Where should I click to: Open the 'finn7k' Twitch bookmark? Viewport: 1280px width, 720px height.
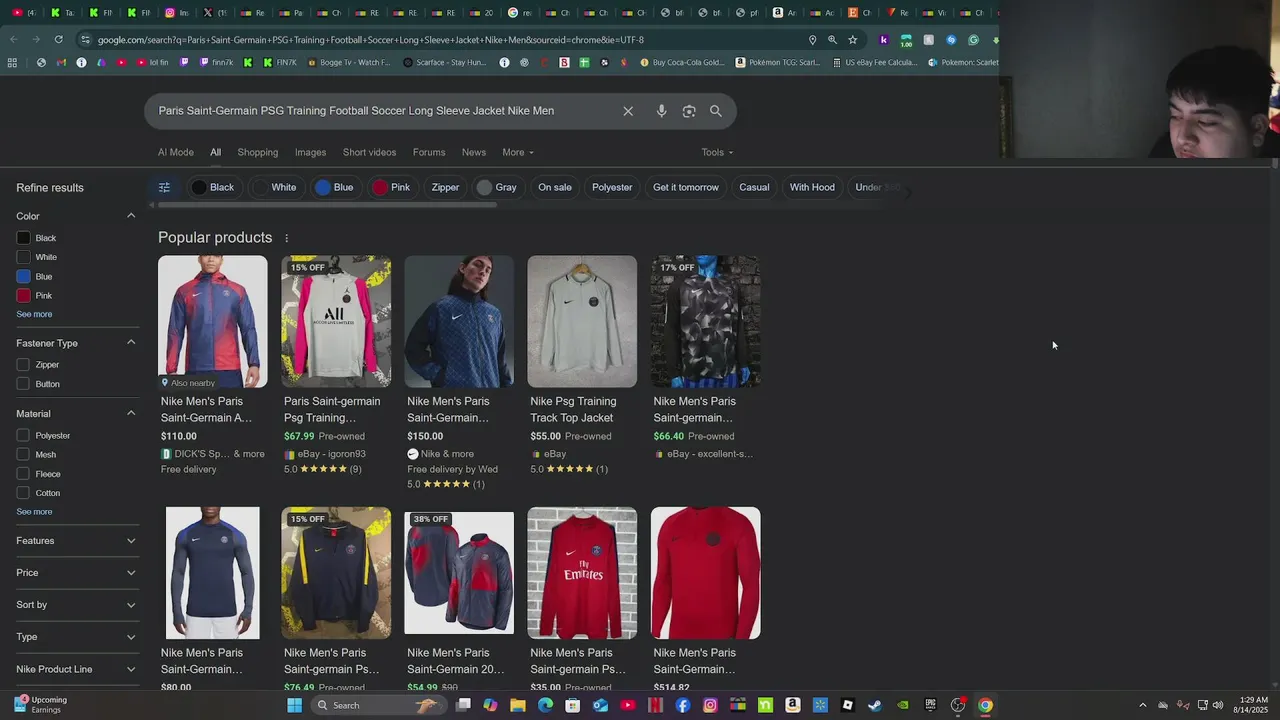pyautogui.click(x=218, y=62)
